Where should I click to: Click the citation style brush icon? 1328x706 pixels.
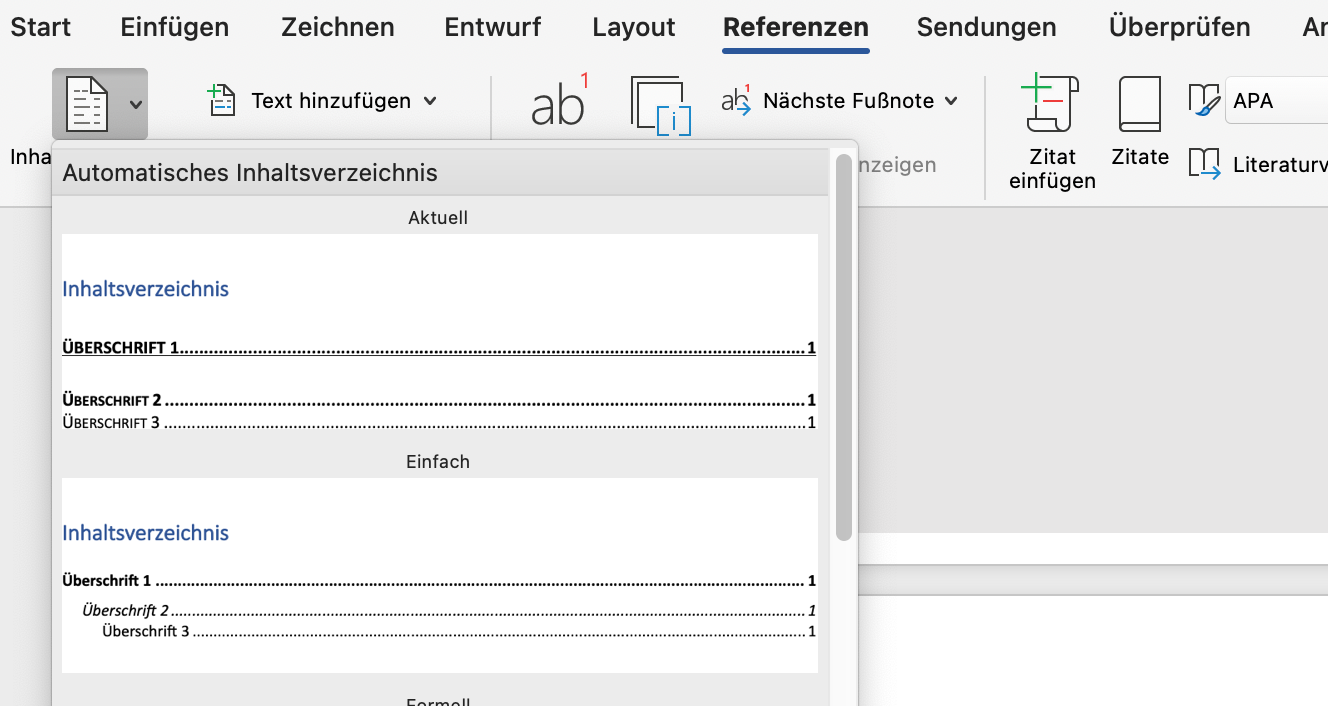coord(1204,100)
